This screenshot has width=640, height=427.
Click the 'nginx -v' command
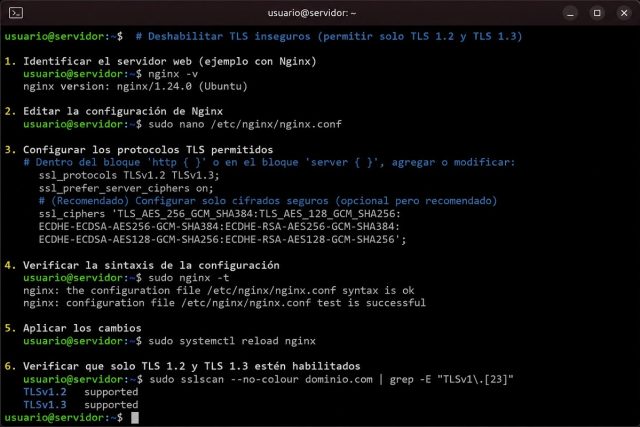pos(173,74)
